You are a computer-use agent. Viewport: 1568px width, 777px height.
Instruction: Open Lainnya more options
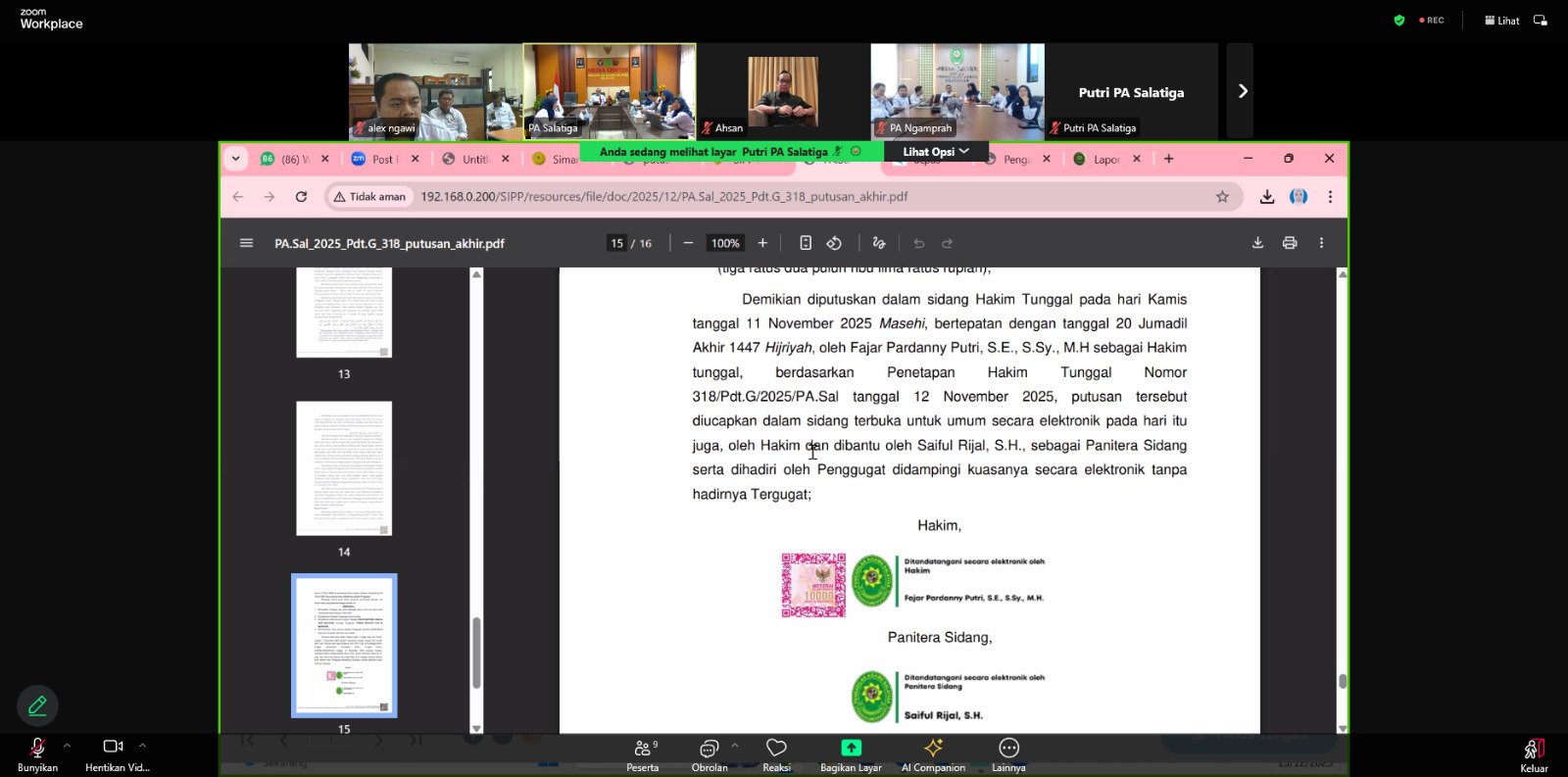pyautogui.click(x=1008, y=751)
